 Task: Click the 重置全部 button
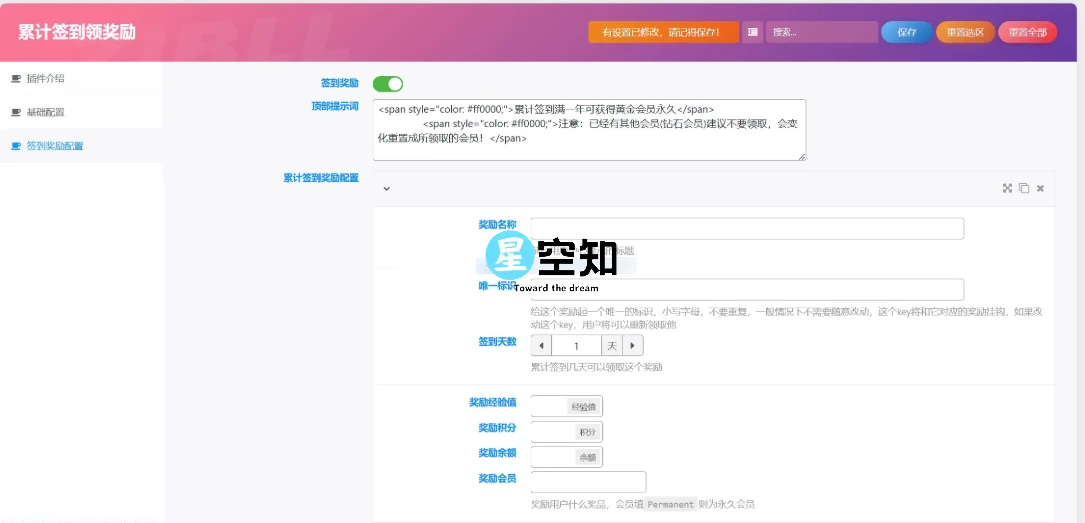pyautogui.click(x=1028, y=32)
